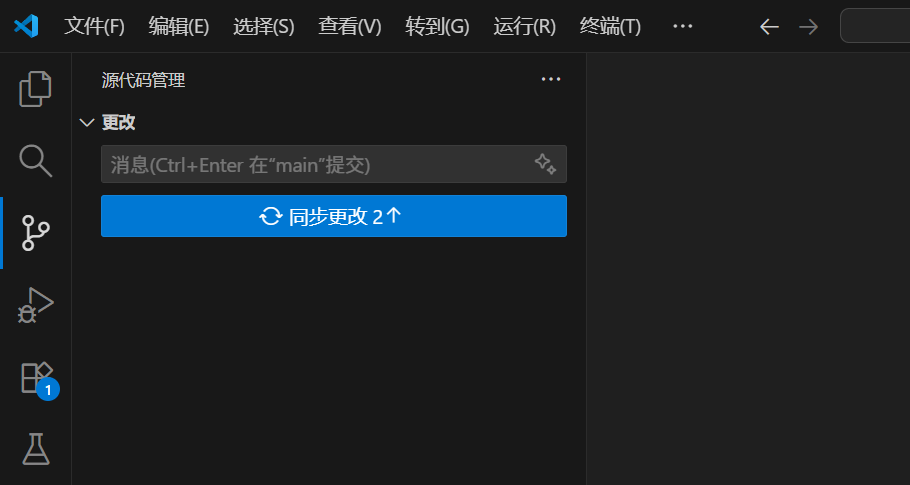This screenshot has height=485, width=910.
Task: Open the Testing flask icon
Action: 36,448
